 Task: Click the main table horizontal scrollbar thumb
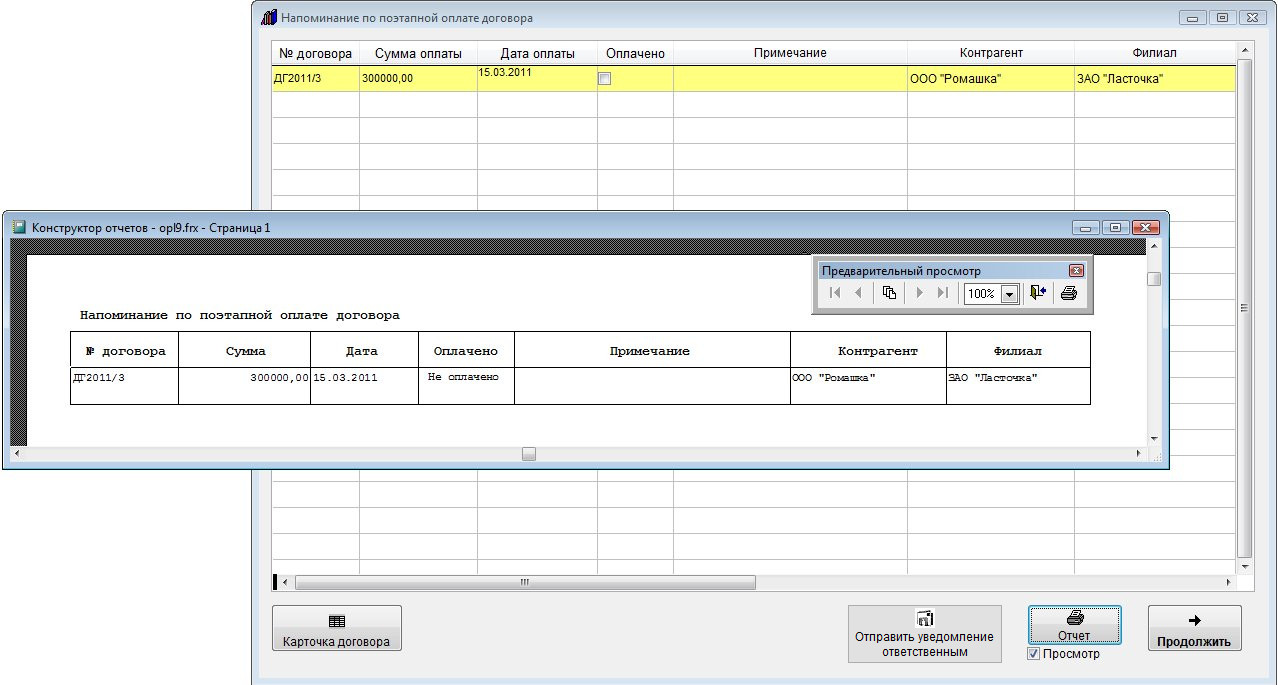tap(525, 583)
